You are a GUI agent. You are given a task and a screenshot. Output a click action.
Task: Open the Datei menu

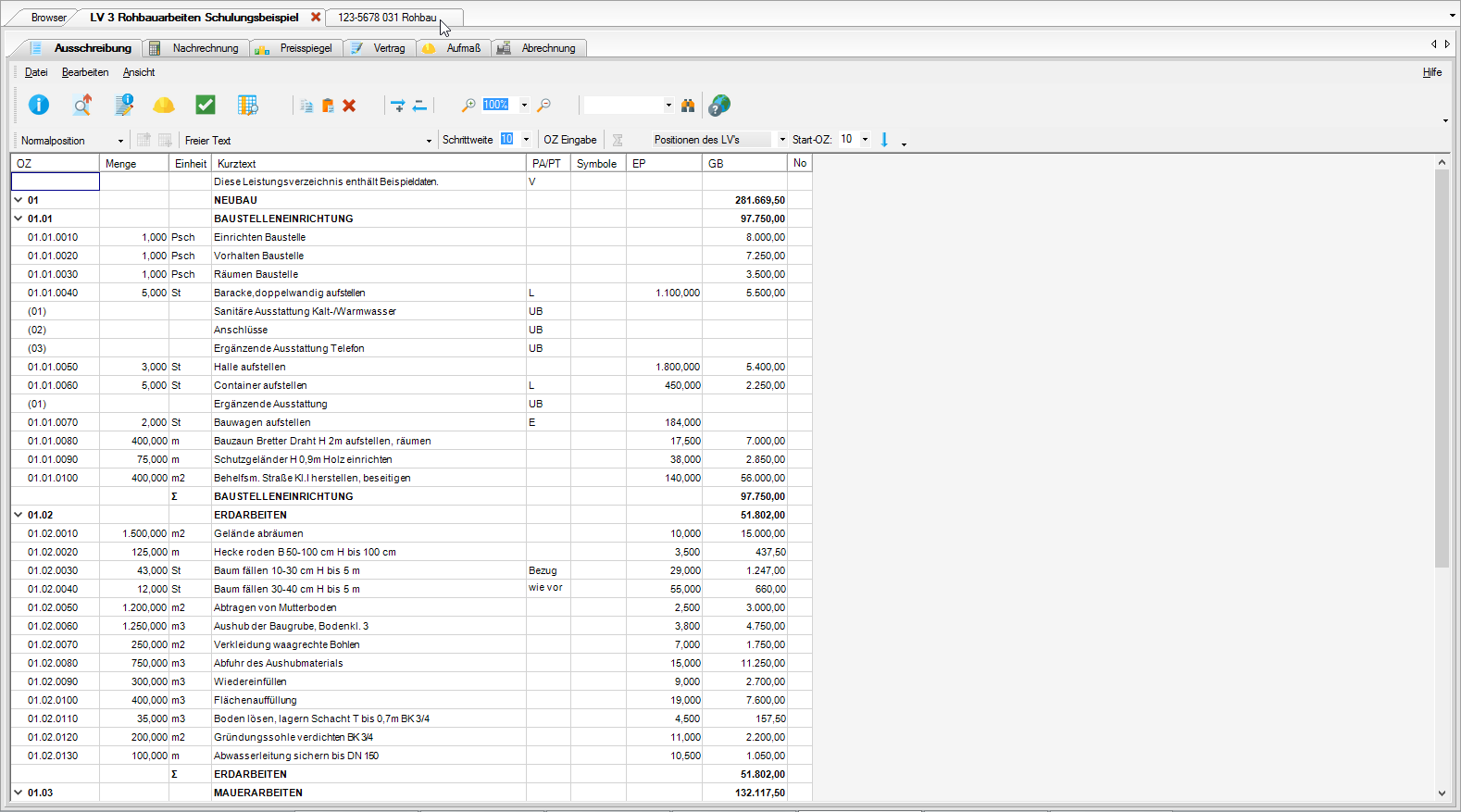pos(36,72)
